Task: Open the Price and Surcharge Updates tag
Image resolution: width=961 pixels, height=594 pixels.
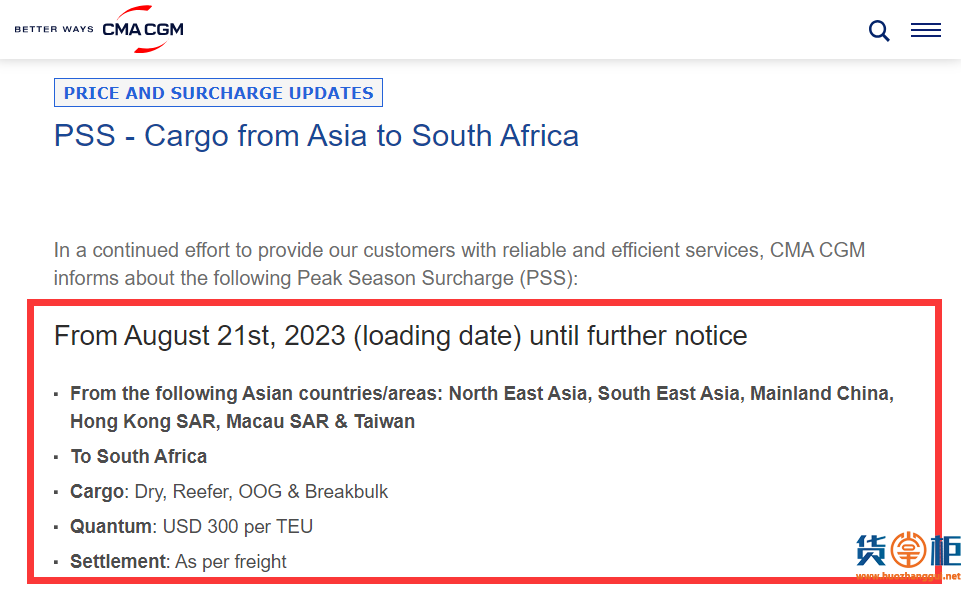Action: pyautogui.click(x=218, y=93)
